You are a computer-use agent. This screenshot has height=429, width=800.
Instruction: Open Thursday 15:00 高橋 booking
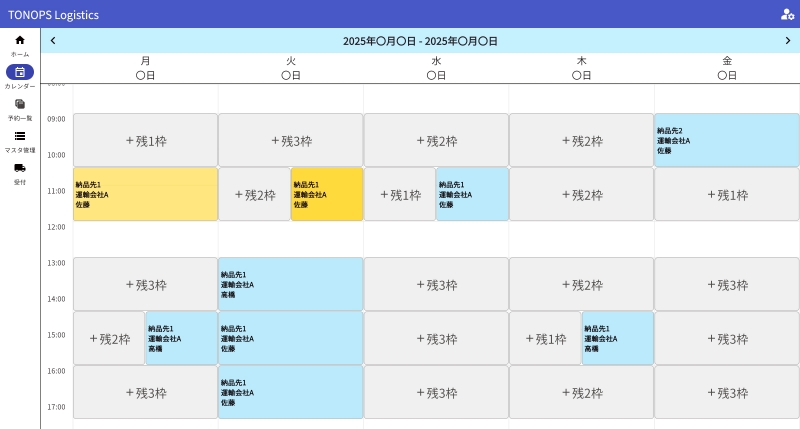tap(617, 338)
